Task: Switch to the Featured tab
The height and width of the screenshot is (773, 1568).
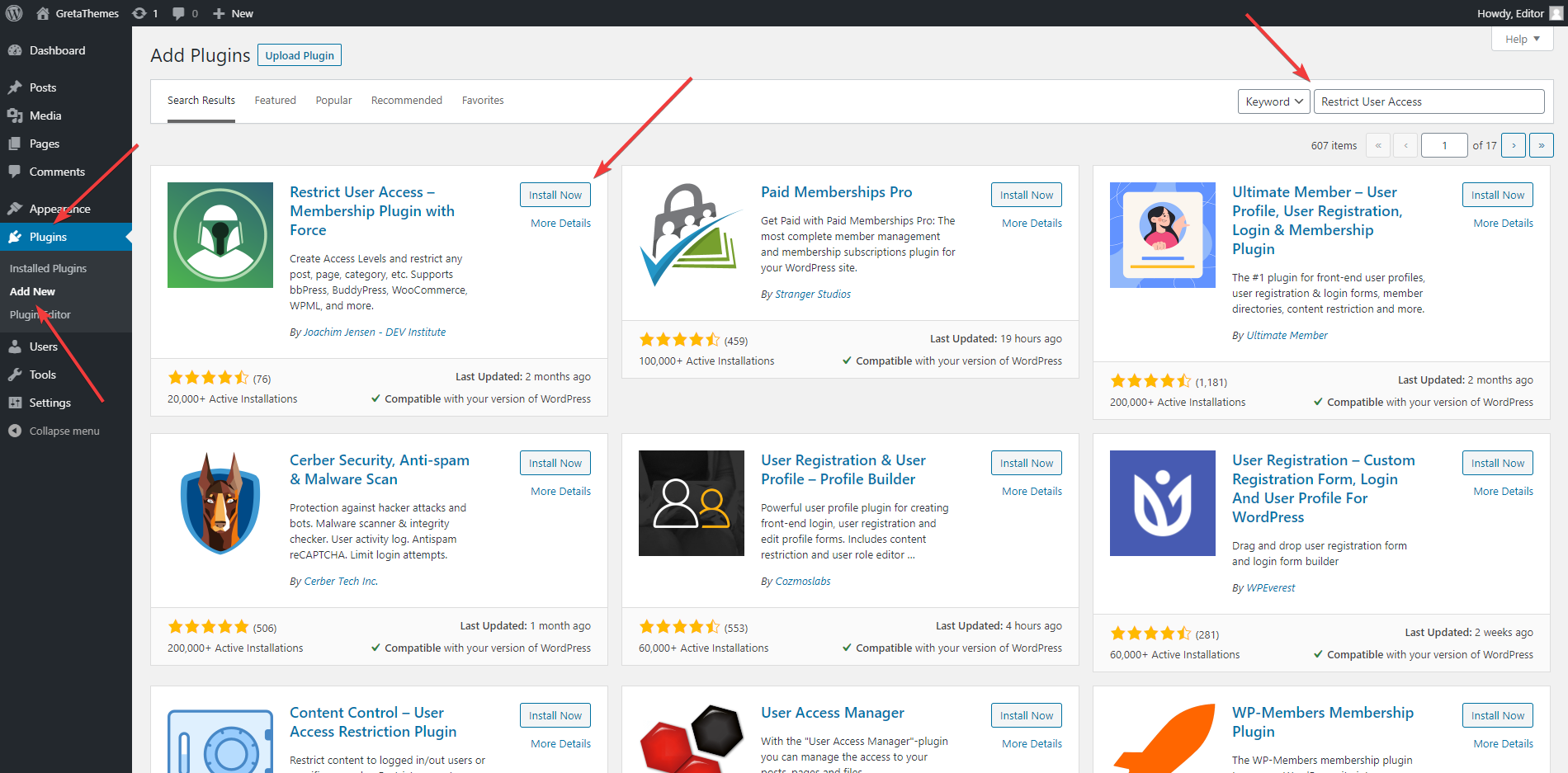Action: (275, 101)
